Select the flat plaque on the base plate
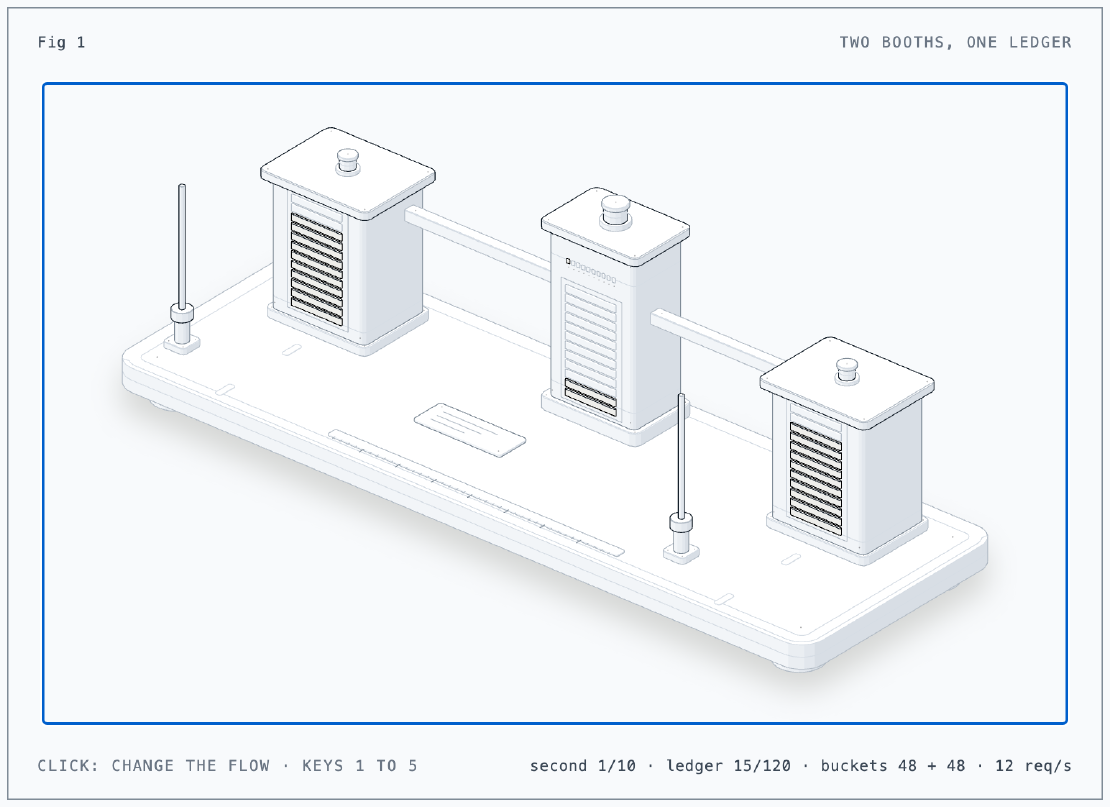1110x807 pixels. [469, 430]
